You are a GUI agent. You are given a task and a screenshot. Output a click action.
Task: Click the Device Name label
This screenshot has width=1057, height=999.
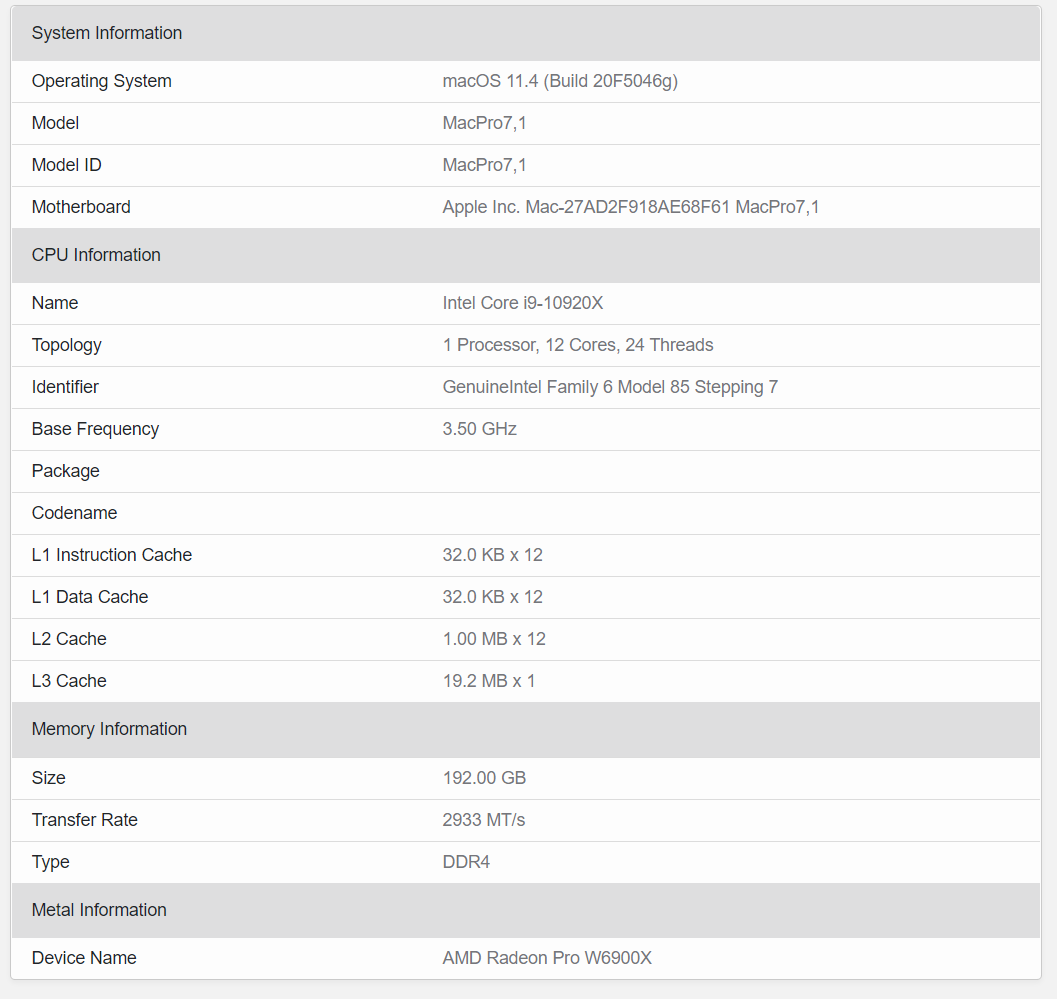point(84,958)
